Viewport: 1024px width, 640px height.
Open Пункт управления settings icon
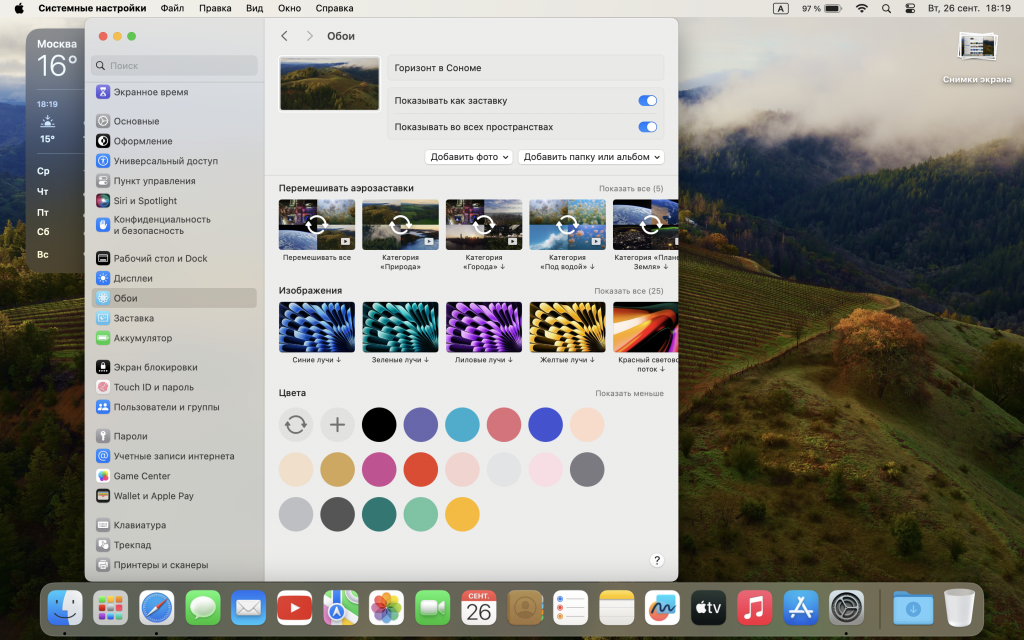[x=103, y=181]
